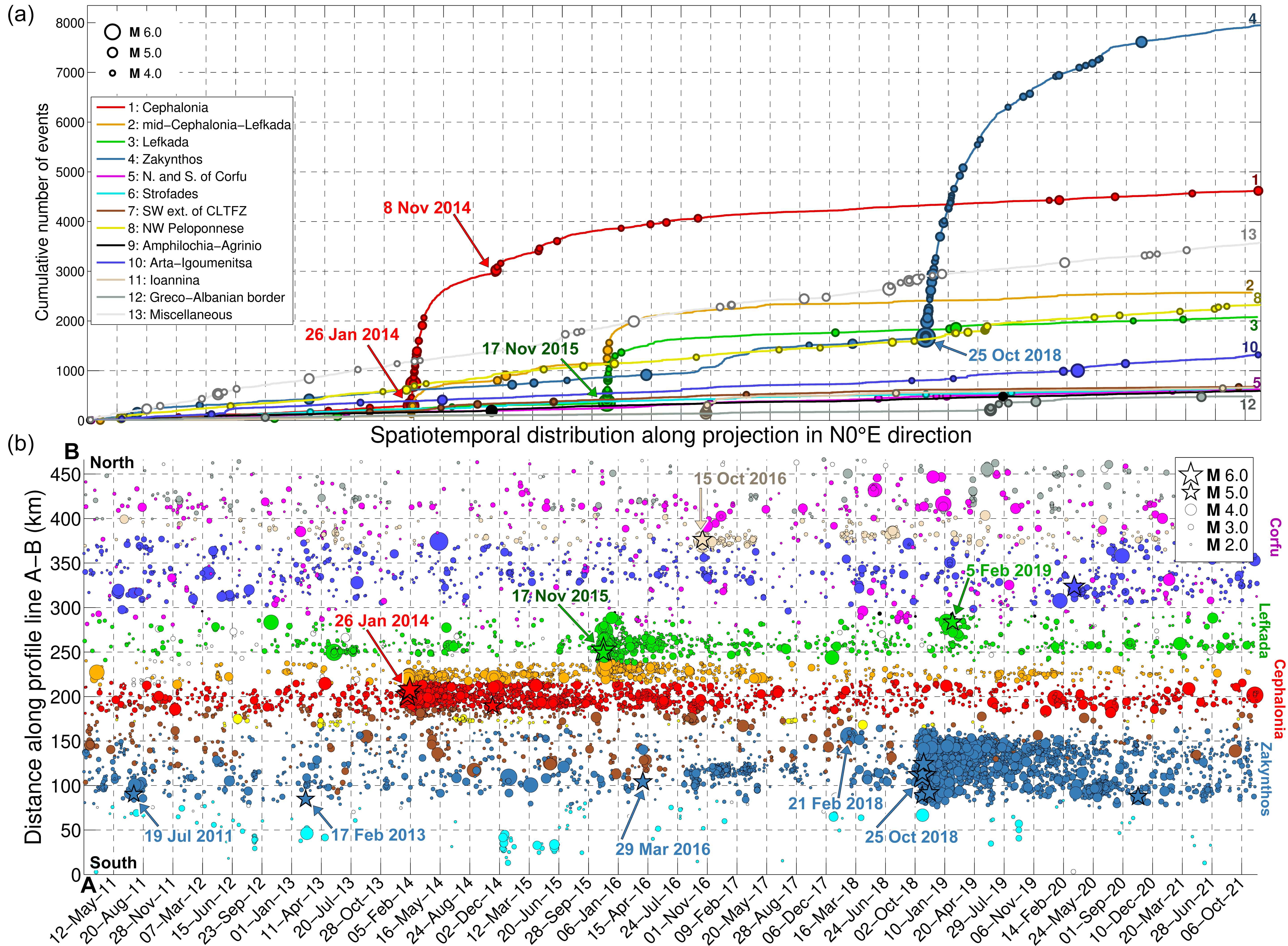
Task: Click the curve end label '4' at top right
Action: pyautogui.click(x=1252, y=19)
